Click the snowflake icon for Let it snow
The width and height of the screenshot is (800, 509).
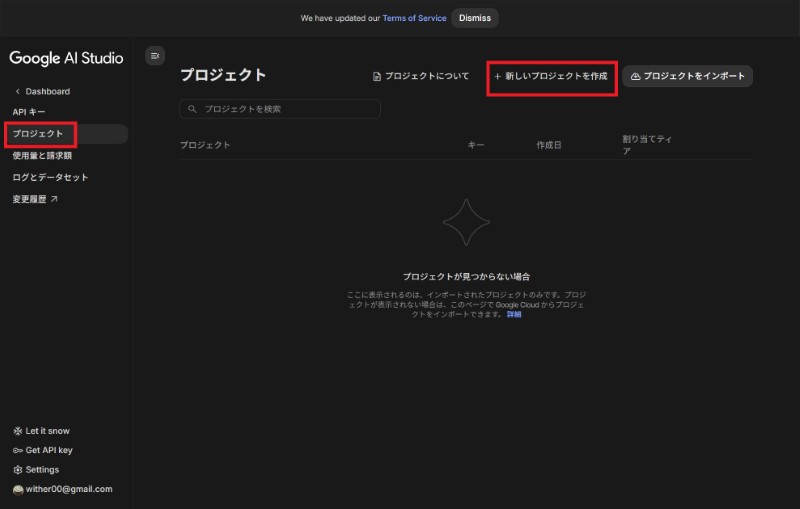(x=18, y=431)
